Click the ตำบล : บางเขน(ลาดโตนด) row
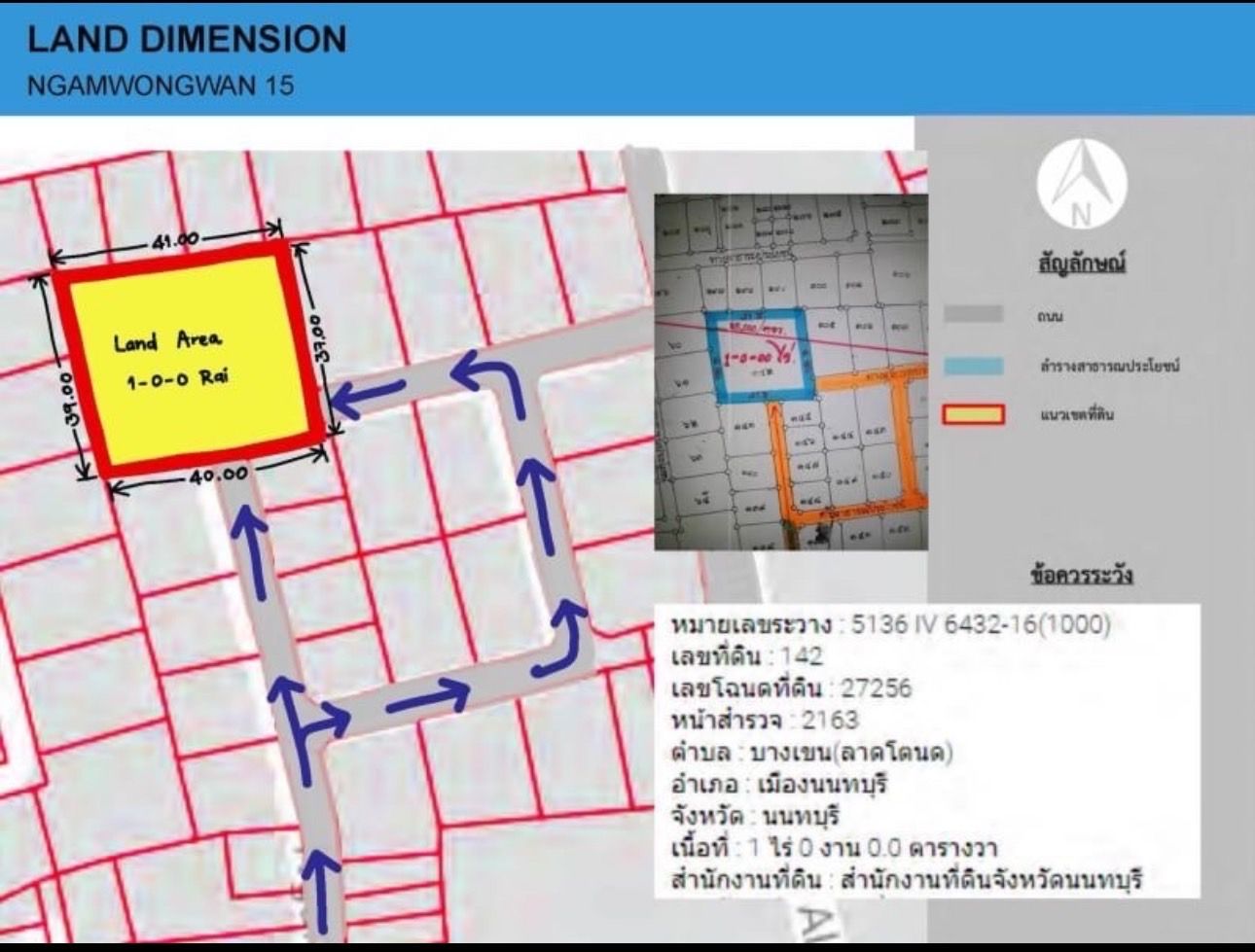The image size is (1255, 952). click(x=811, y=753)
